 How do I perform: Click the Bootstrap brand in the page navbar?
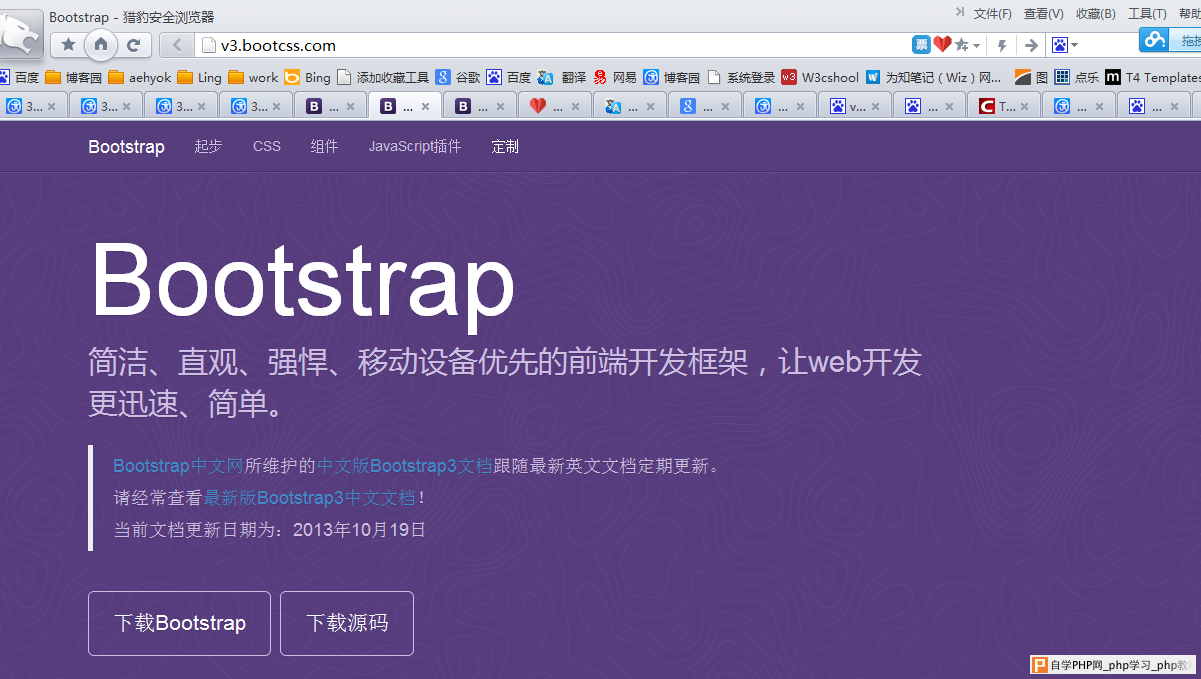[126, 147]
